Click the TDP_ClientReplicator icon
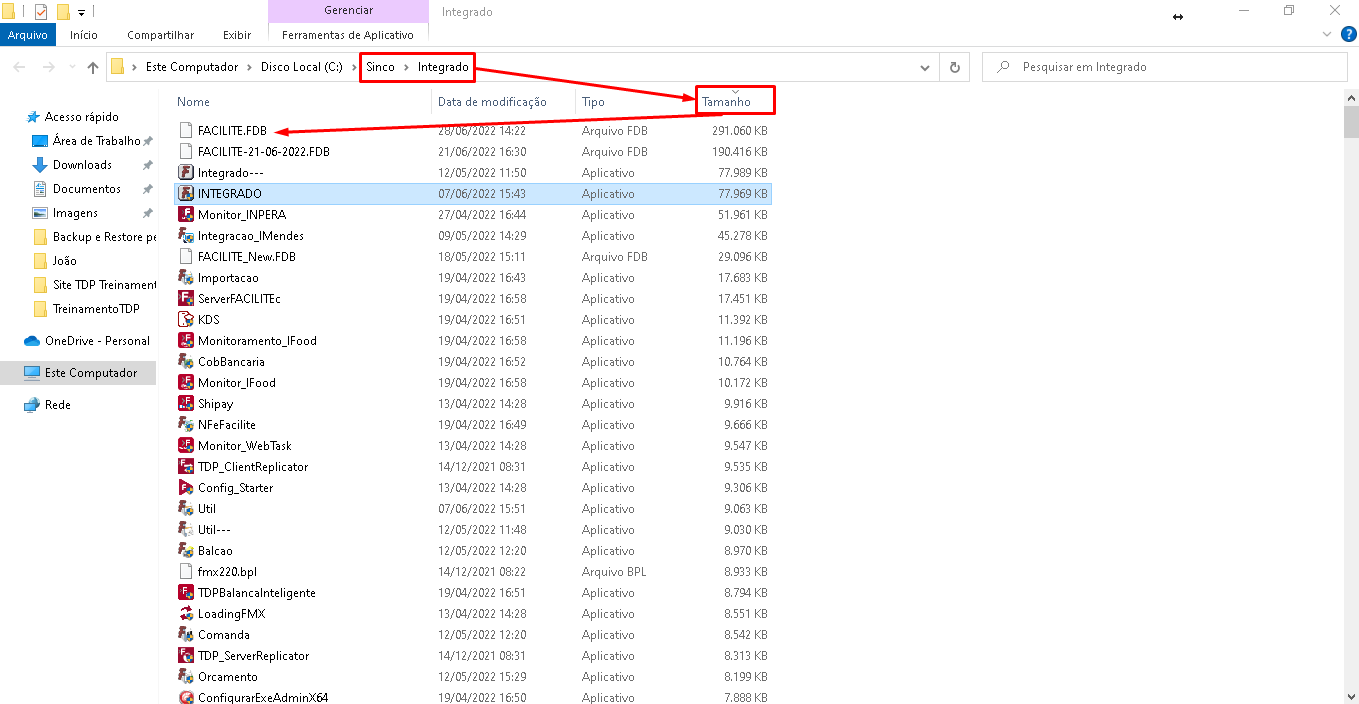This screenshot has width=1359, height=704. coord(185,466)
